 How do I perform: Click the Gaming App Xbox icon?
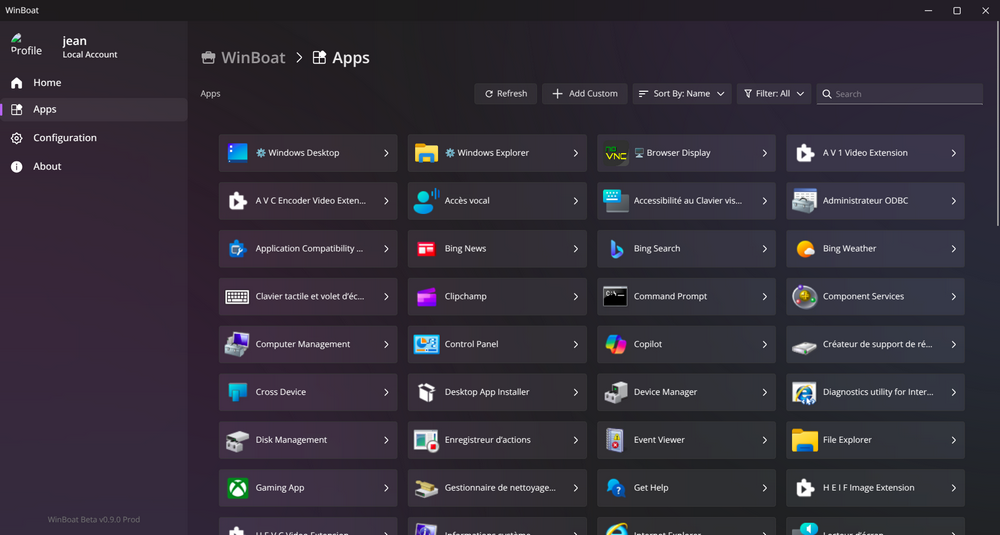[237, 488]
